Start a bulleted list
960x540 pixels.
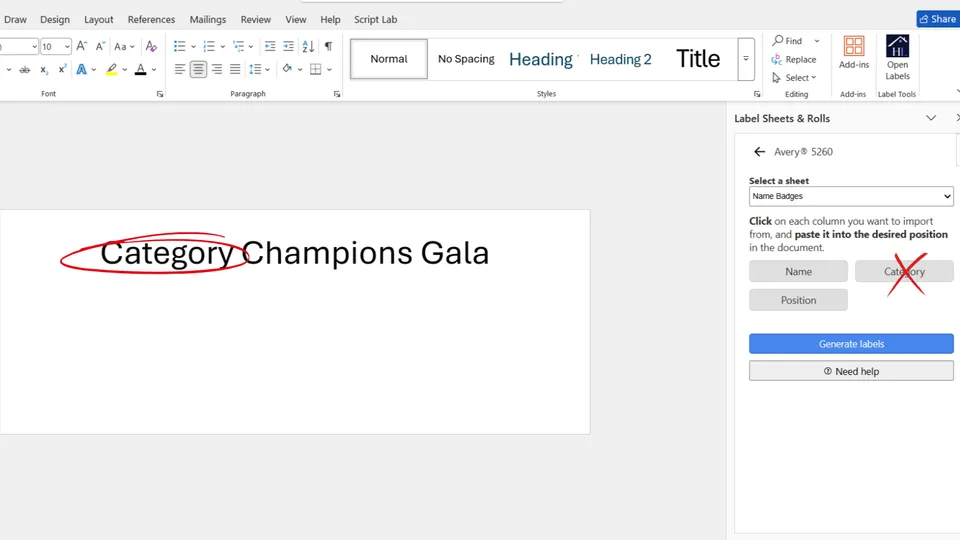click(179, 46)
